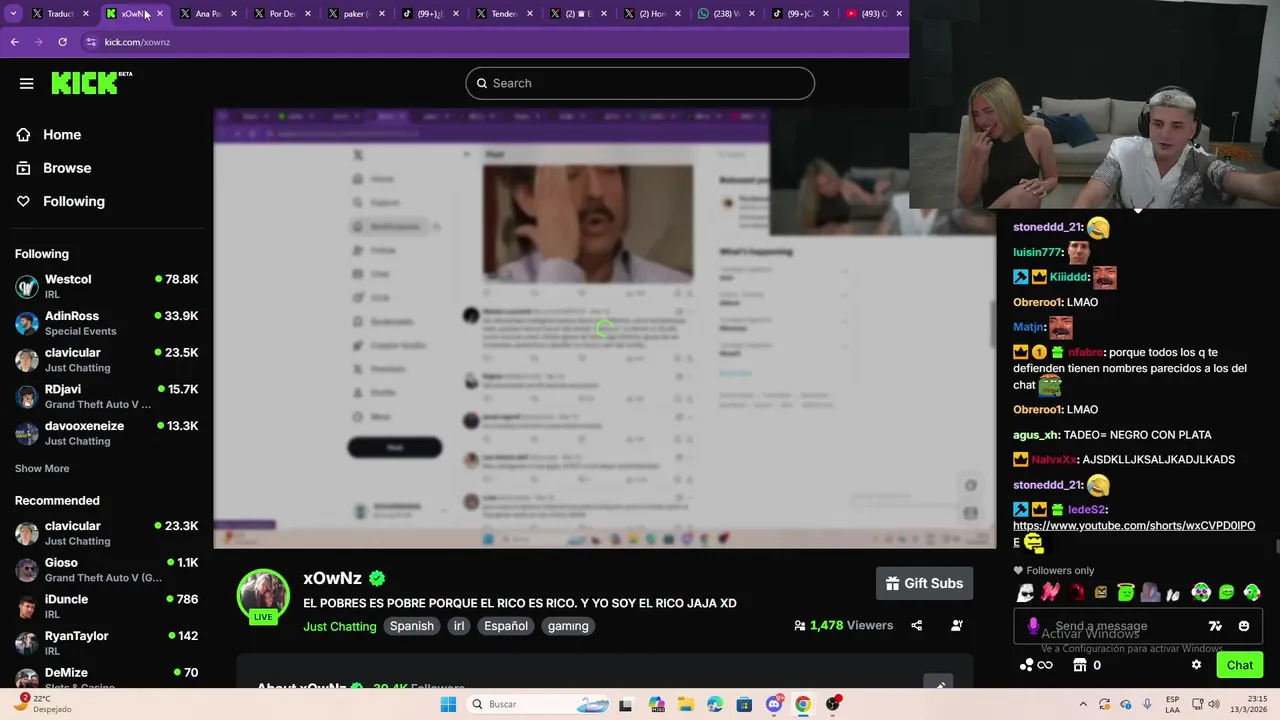Open DeMize recommended channel
The width and height of the screenshot is (1280, 720).
[x=106, y=678]
